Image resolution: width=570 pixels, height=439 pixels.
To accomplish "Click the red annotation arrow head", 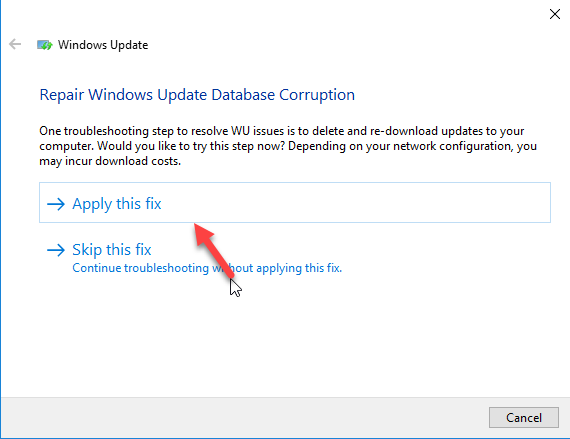I will [x=203, y=233].
